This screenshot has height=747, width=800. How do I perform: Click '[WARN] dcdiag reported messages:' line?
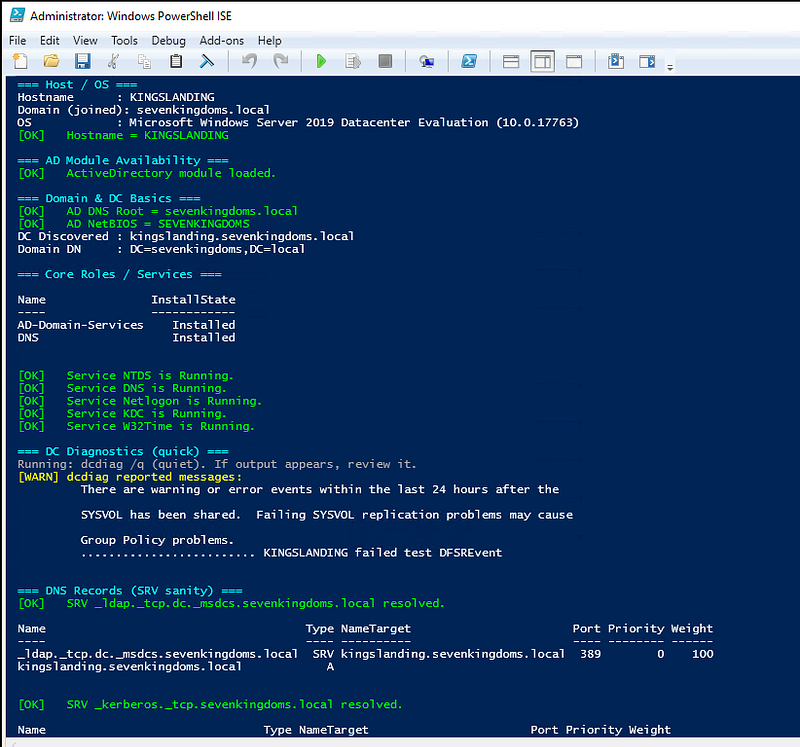tap(130, 477)
